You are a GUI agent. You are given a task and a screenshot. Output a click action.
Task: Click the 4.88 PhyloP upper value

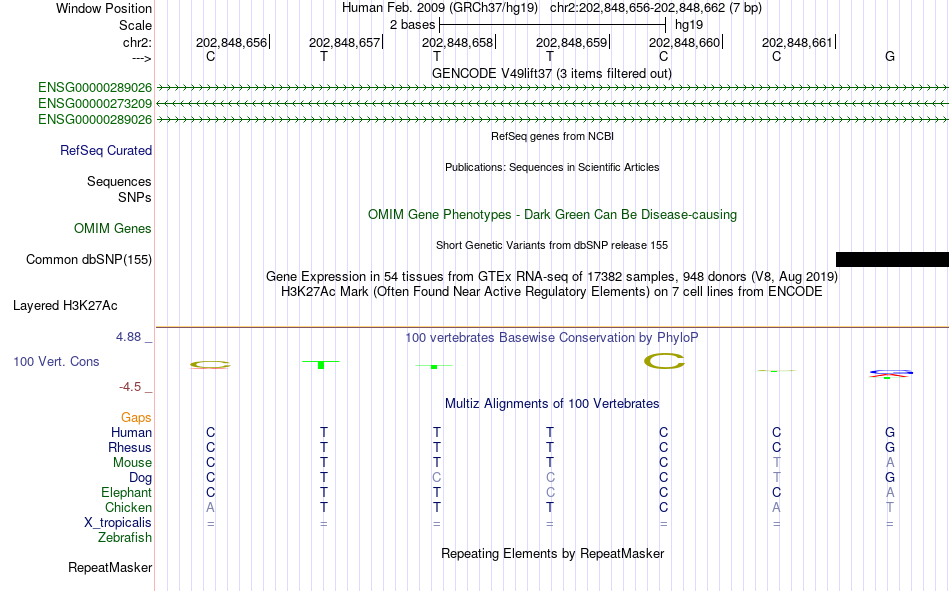128,336
